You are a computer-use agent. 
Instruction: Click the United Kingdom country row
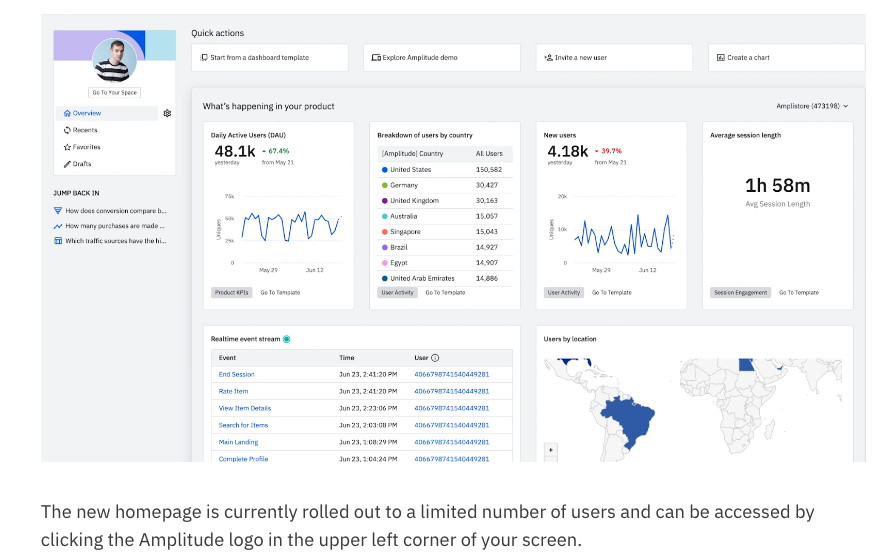pos(445,201)
